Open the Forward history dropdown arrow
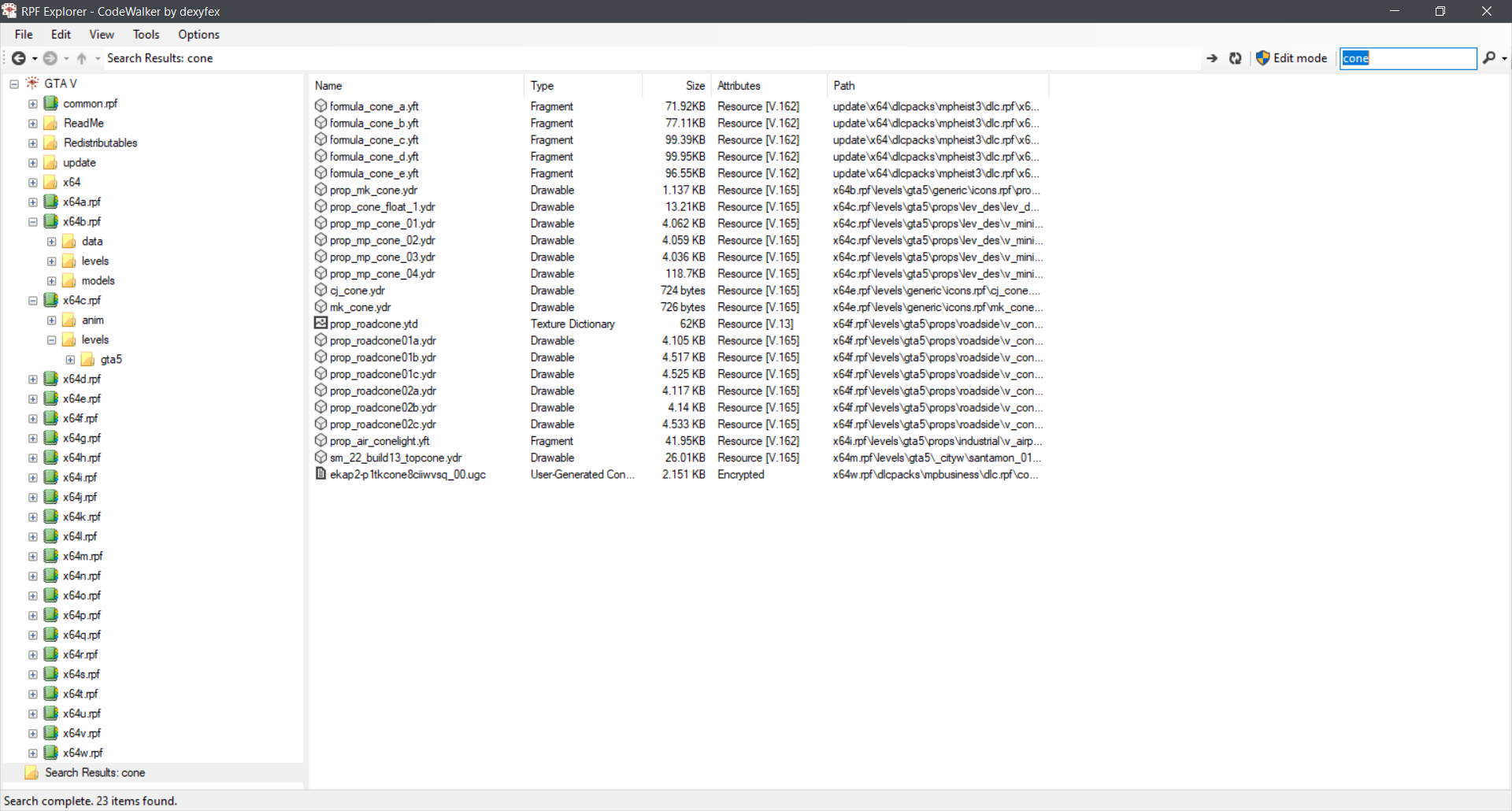 pyautogui.click(x=66, y=58)
